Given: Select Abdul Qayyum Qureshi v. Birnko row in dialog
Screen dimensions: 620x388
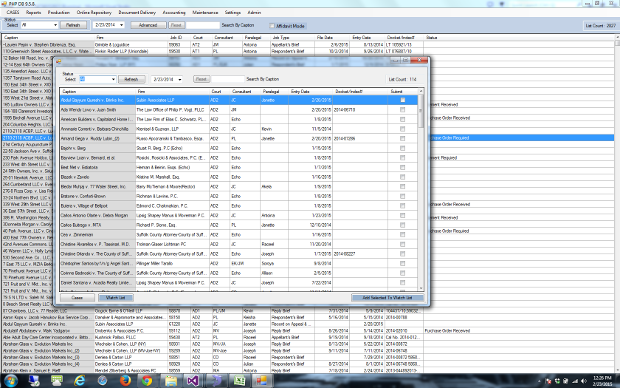Looking at the screenshot, I should pos(239,100).
